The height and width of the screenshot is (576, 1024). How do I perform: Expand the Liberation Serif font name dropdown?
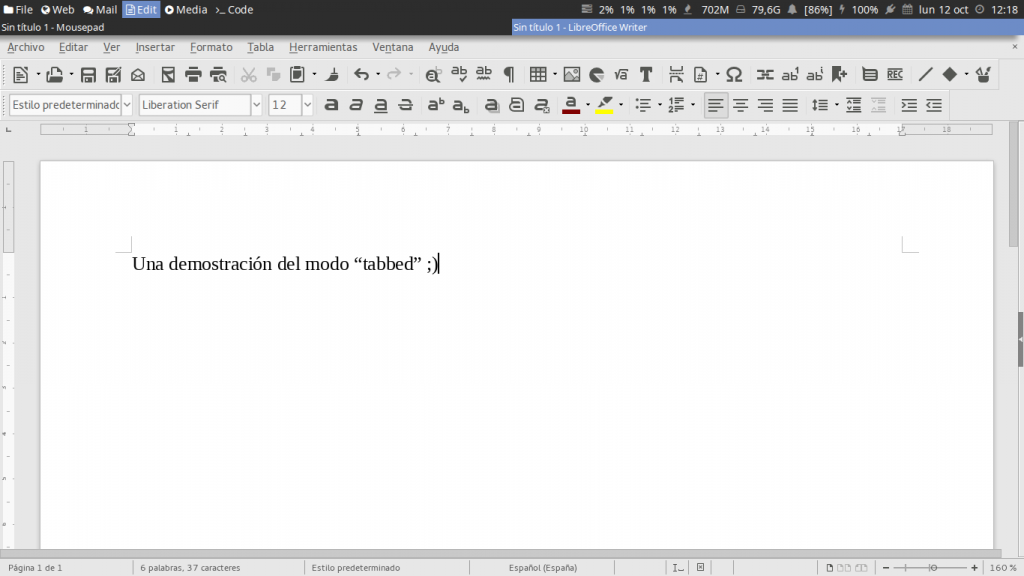(257, 104)
